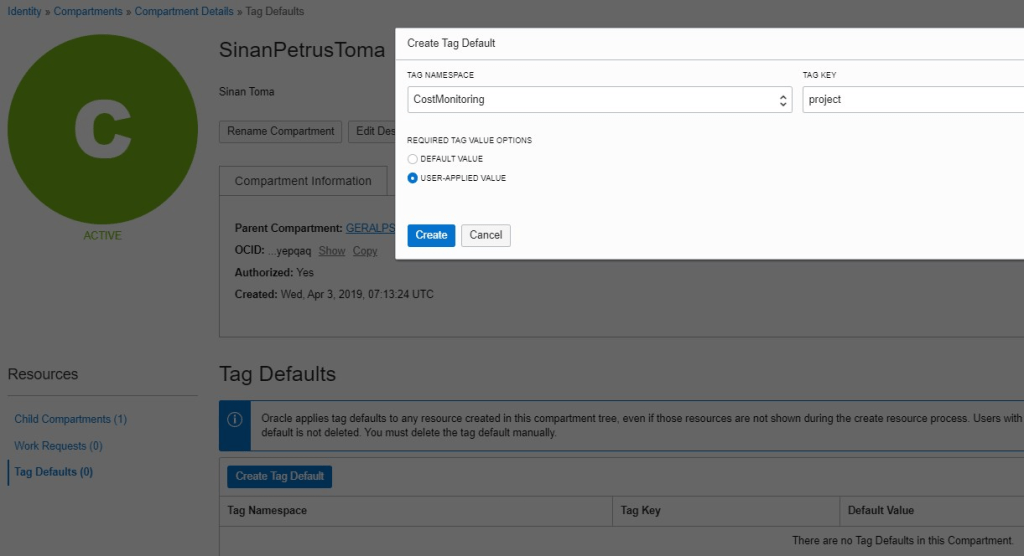This screenshot has width=1024, height=556.
Task: Open Work Requests in Resources
Action: click(x=58, y=446)
